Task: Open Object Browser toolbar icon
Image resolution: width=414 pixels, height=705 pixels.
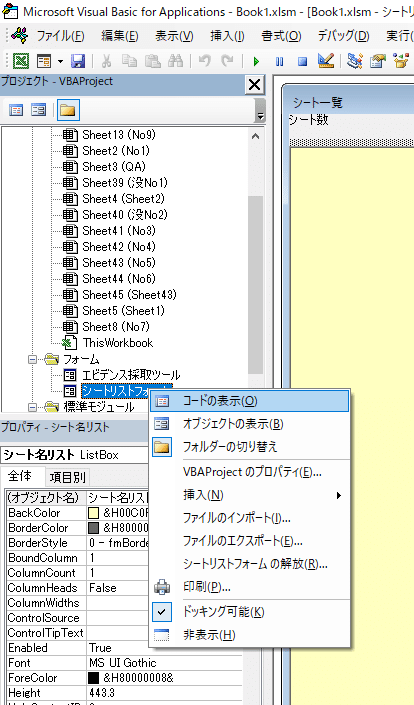Action: [400, 61]
